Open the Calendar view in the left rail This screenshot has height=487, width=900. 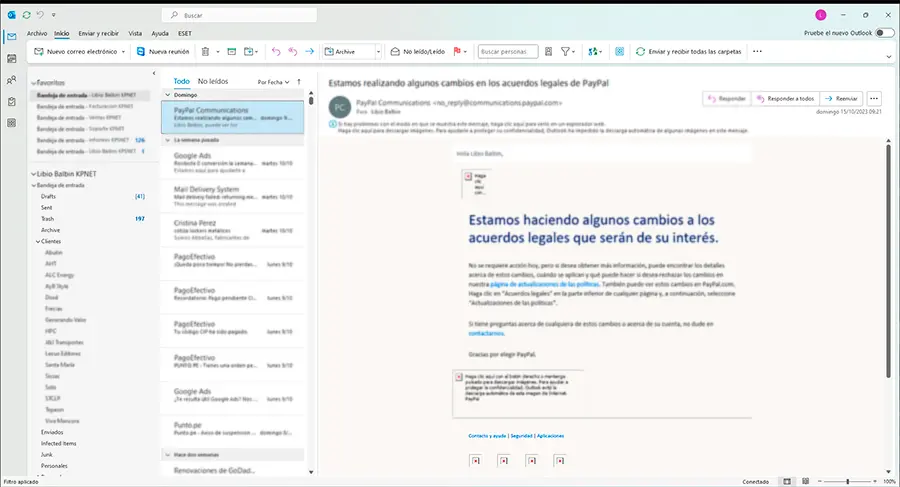click(x=11, y=59)
